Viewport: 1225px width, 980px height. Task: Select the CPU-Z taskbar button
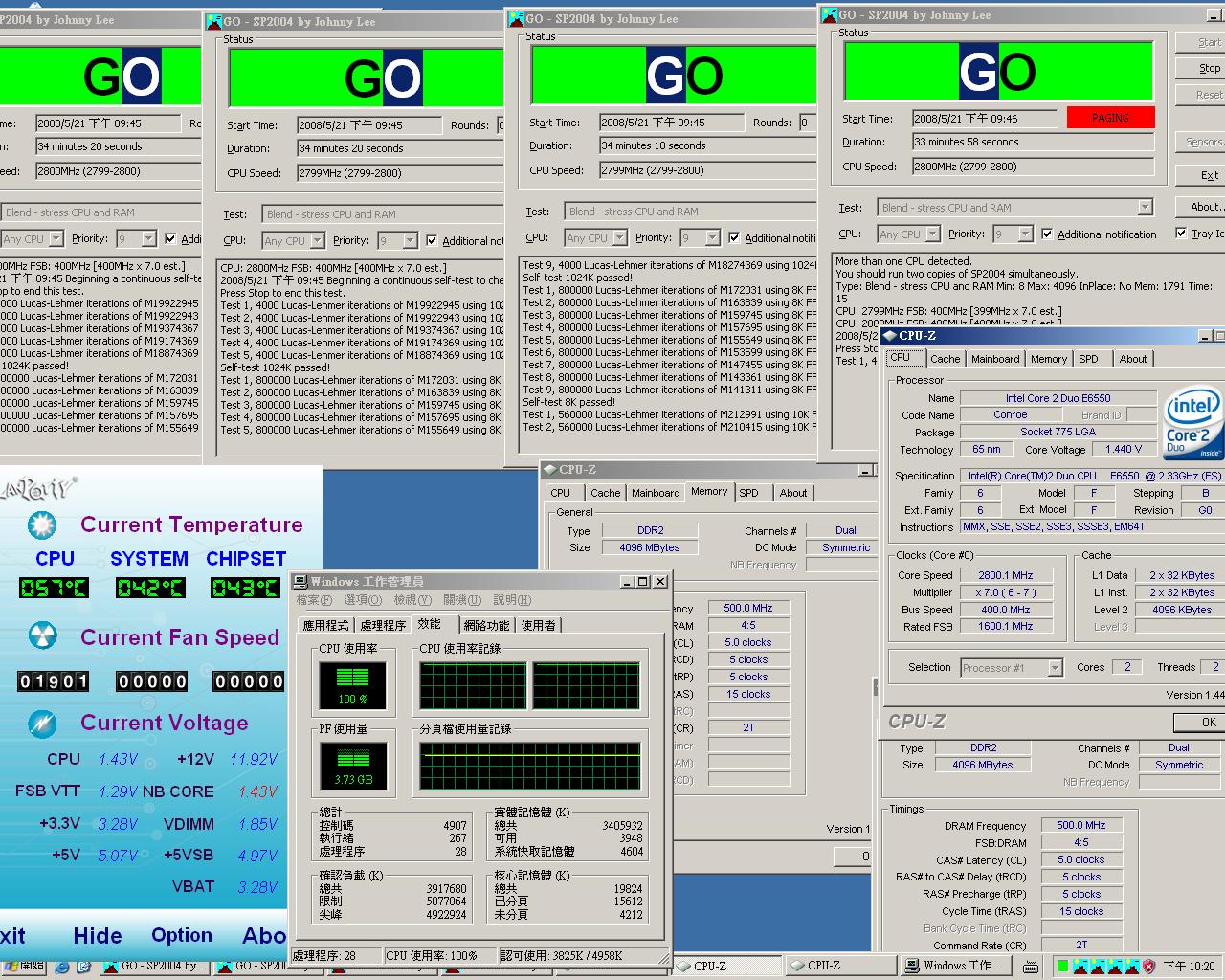tap(727, 967)
